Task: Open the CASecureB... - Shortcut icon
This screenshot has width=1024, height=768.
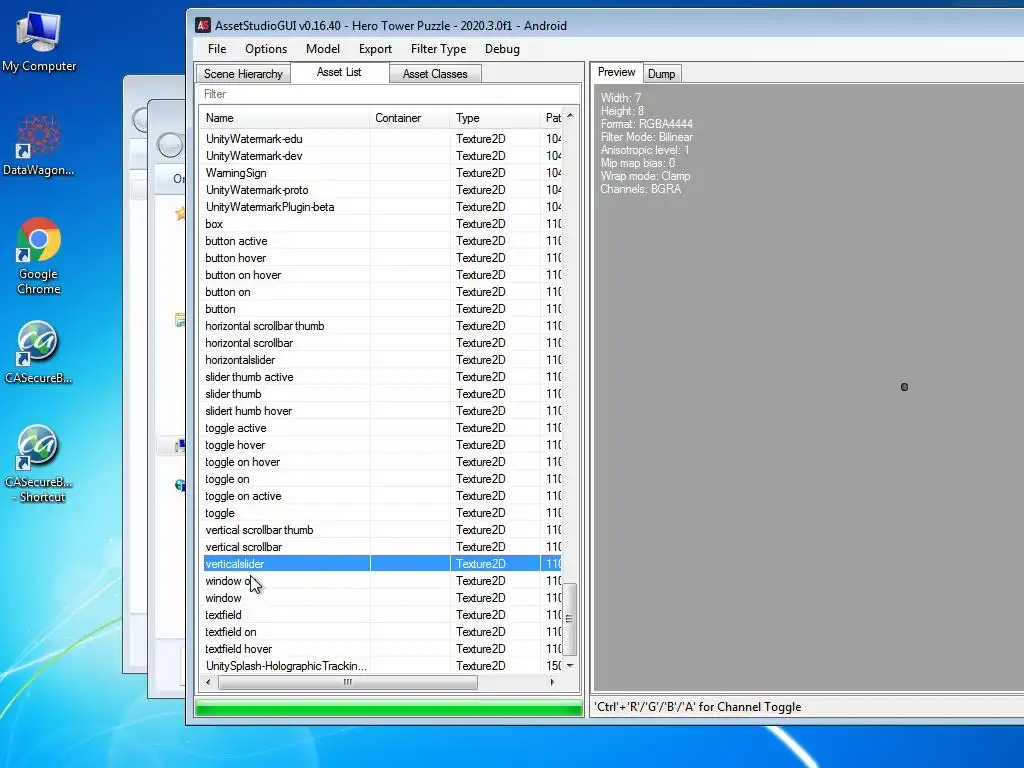Action: click(39, 464)
